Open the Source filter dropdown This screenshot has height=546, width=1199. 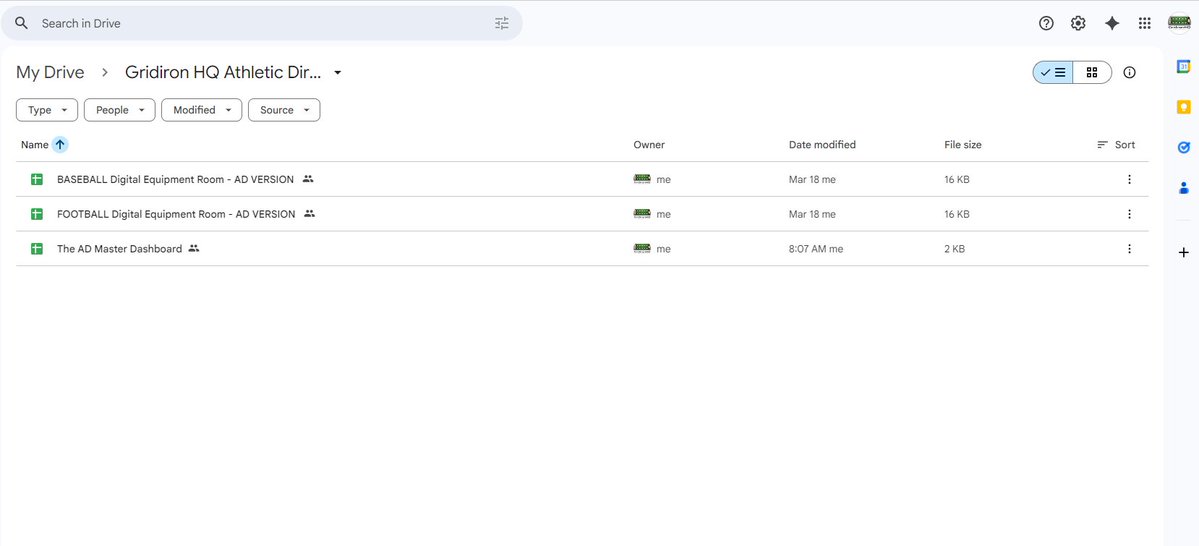click(284, 110)
